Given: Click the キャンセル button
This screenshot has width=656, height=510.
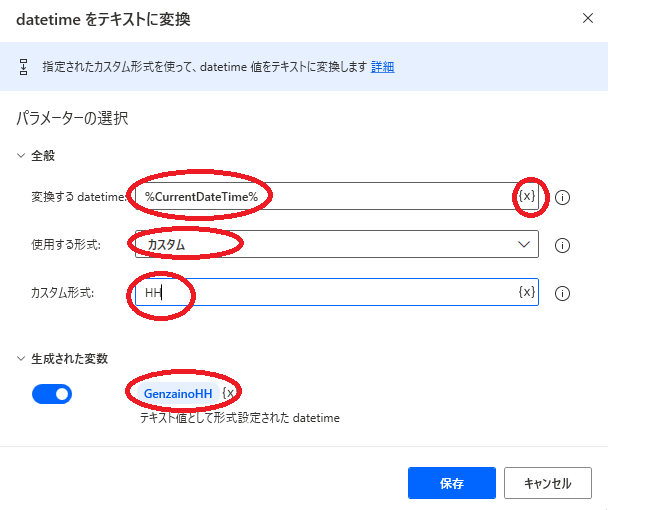Looking at the screenshot, I should 547,483.
